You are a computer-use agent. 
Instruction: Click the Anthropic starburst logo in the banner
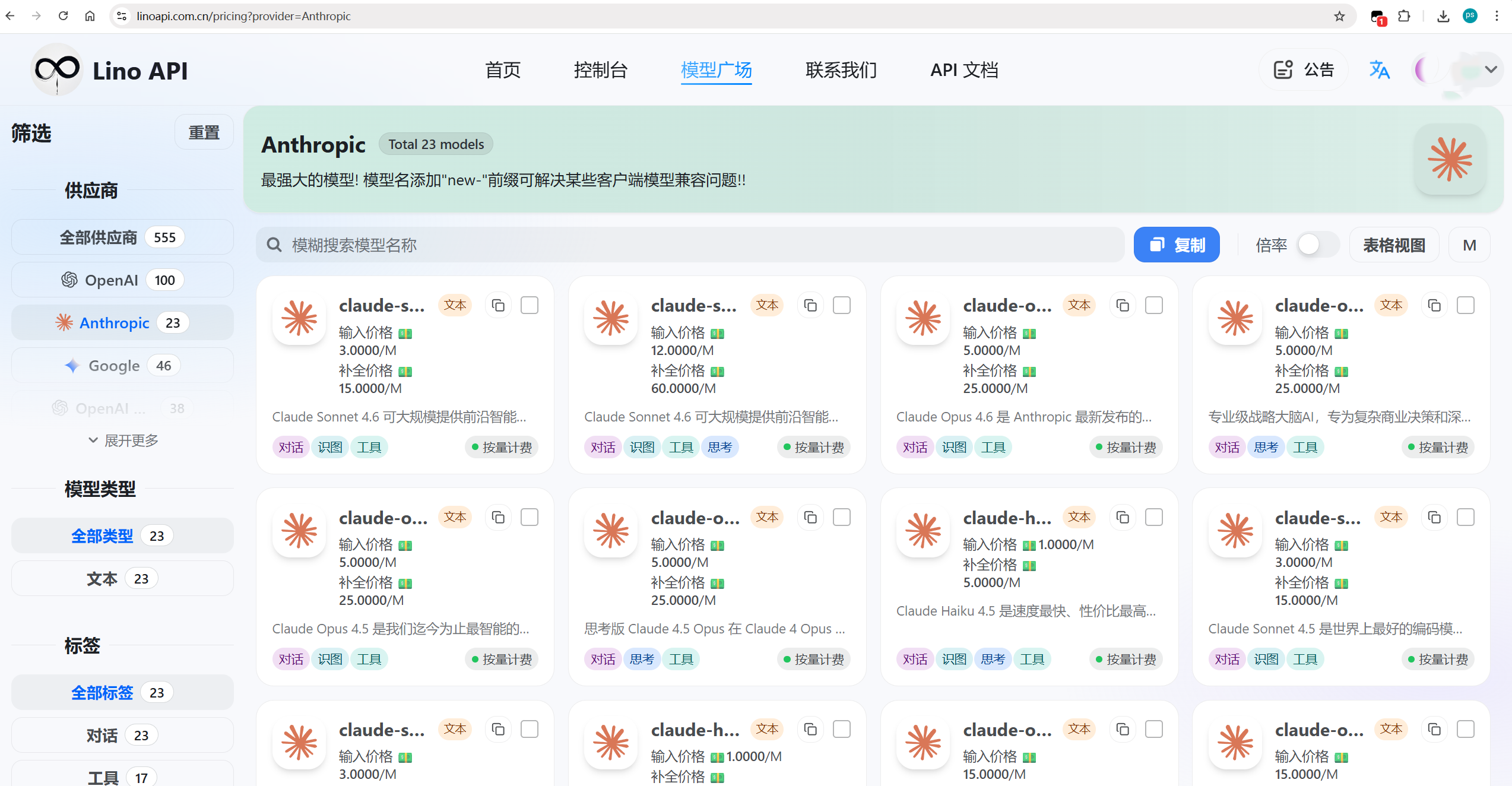pos(1450,159)
